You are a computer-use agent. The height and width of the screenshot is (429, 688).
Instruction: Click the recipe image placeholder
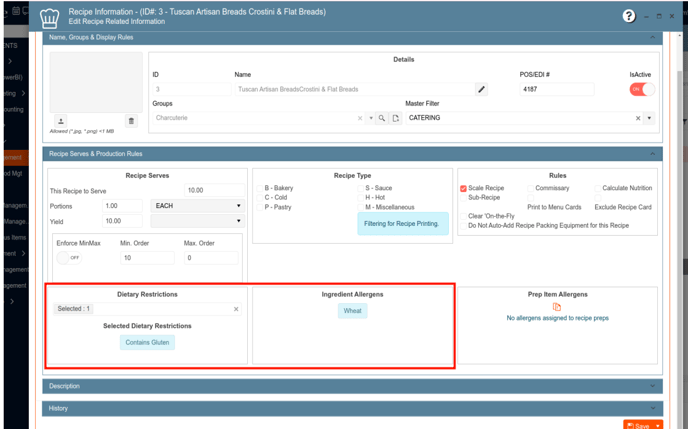[96, 82]
